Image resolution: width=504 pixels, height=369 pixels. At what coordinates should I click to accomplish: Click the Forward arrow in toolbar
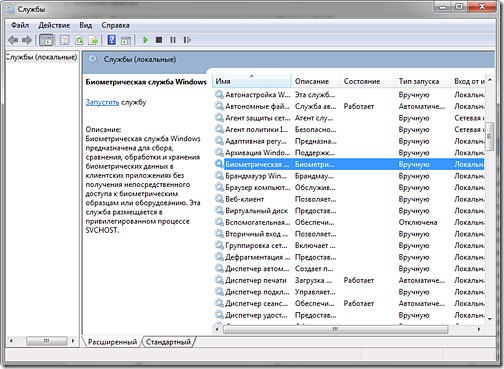pos(27,40)
